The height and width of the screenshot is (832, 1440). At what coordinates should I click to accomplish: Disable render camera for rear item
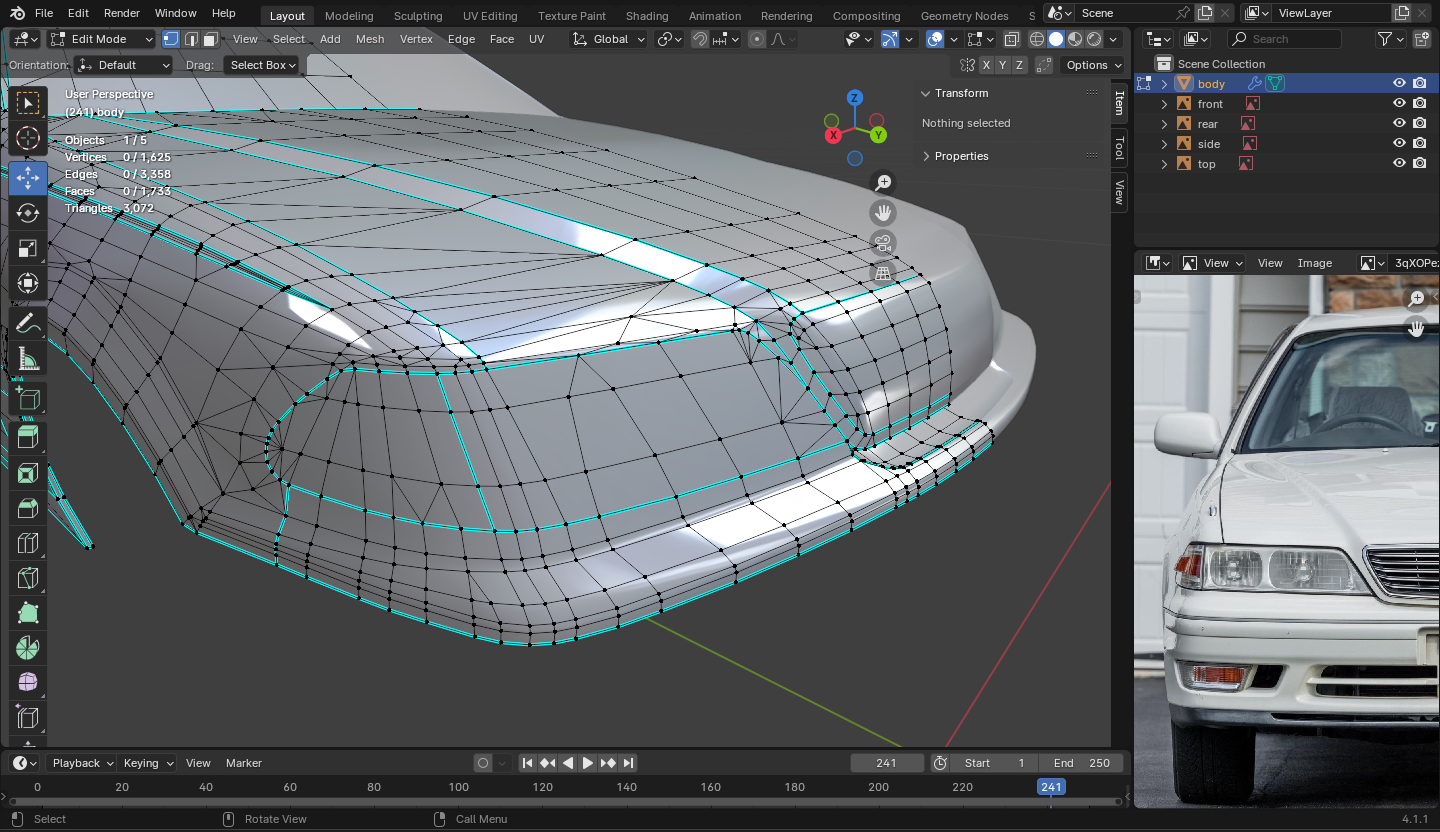(x=1419, y=124)
